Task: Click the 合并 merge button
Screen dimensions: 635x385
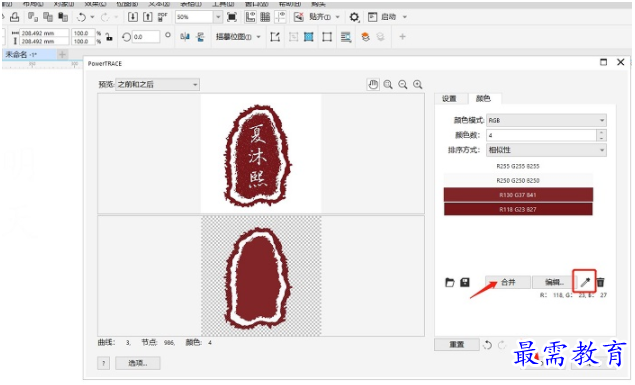Action: tap(508, 282)
